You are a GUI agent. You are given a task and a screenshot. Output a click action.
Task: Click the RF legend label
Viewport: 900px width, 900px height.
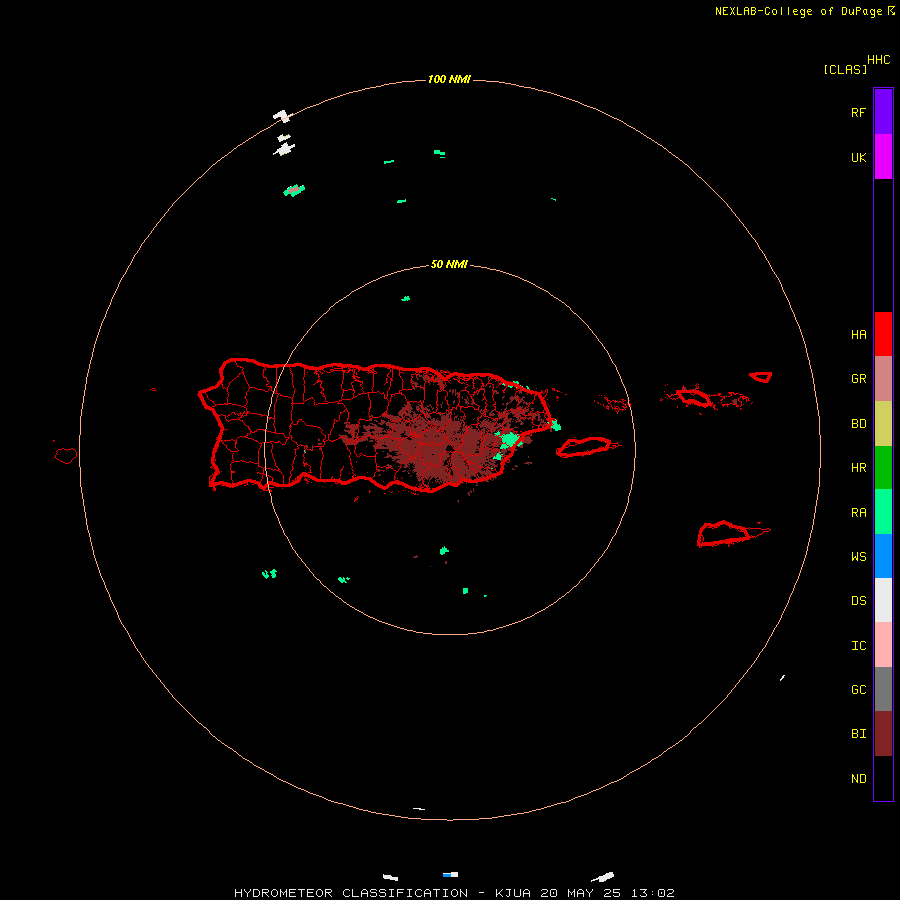point(858,112)
